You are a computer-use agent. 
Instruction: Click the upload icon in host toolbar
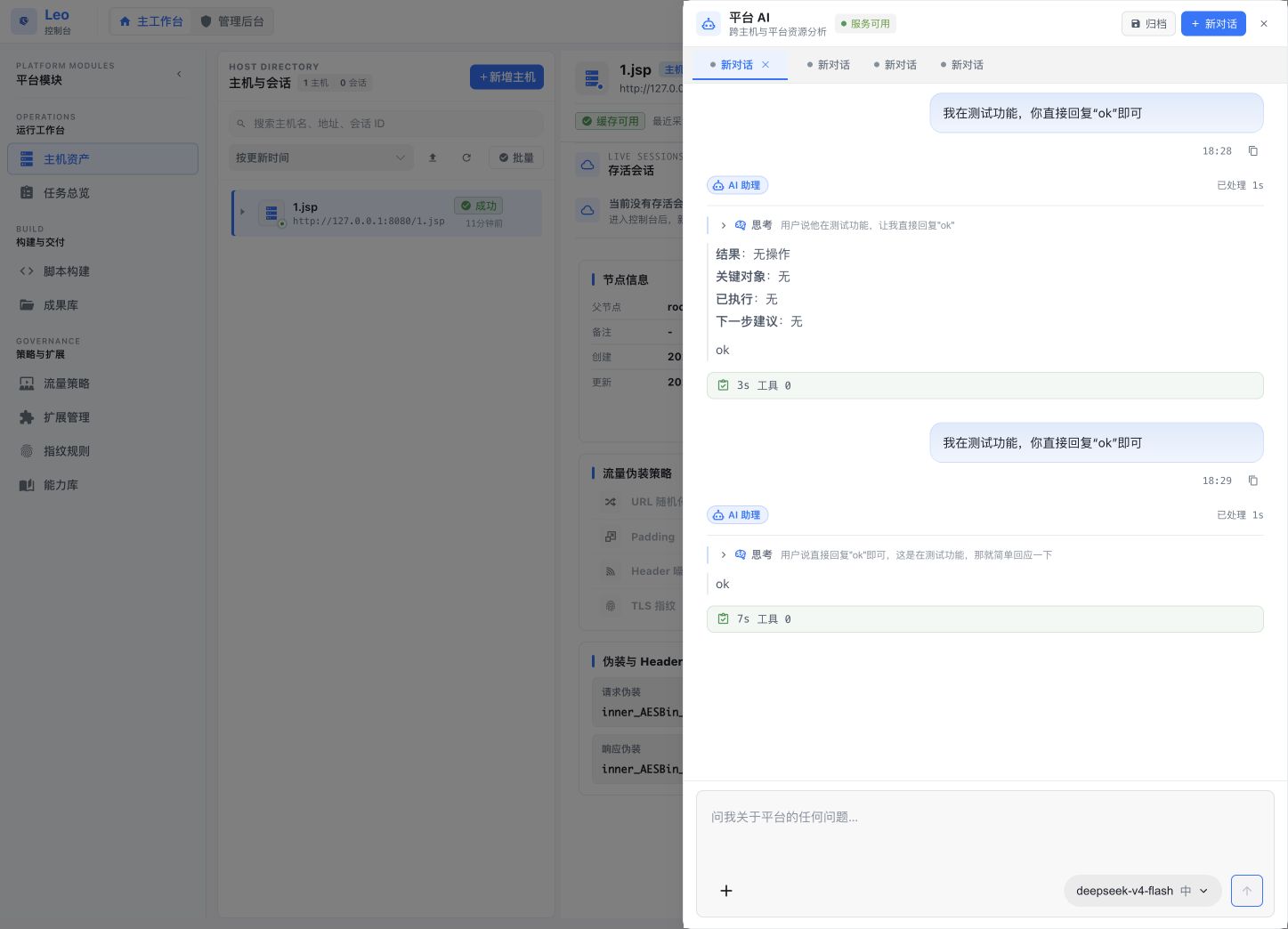433,158
